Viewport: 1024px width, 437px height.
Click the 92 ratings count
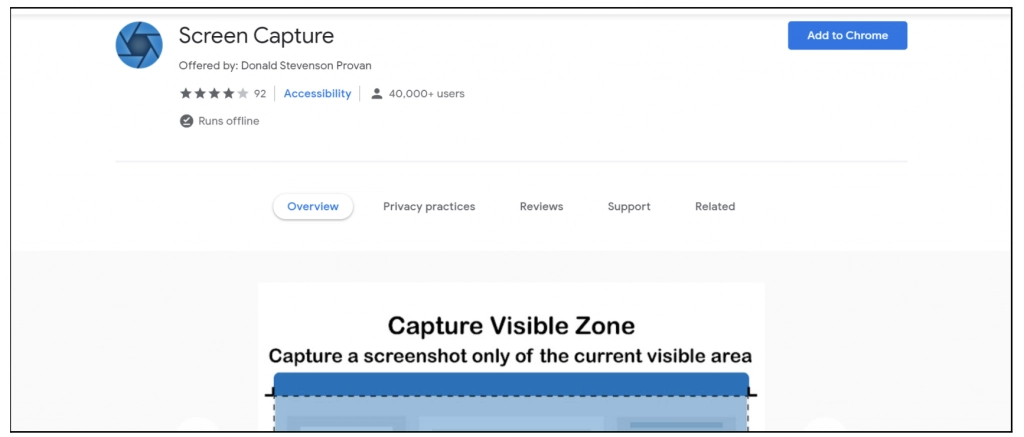tap(260, 94)
